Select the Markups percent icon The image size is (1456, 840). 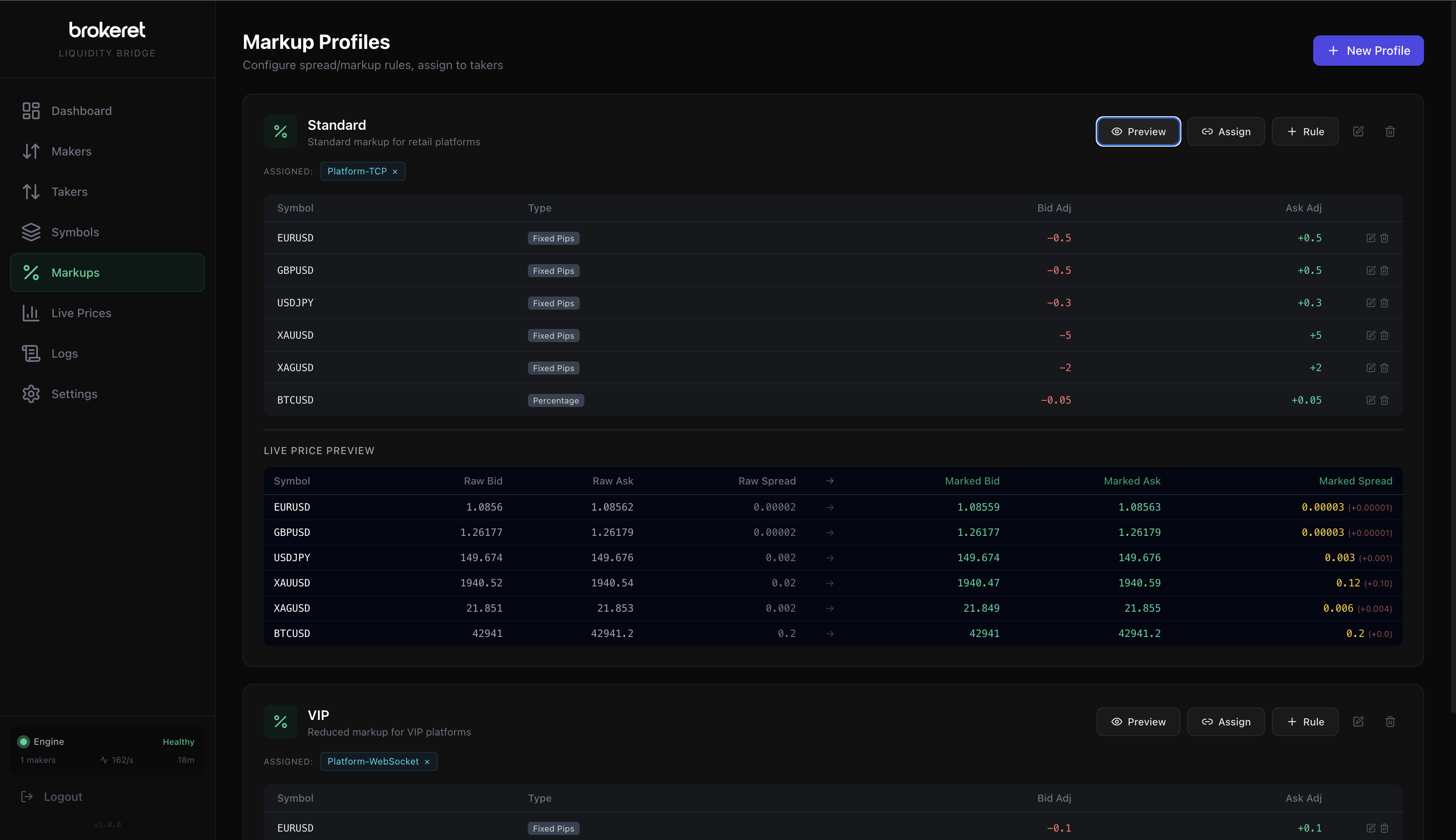[x=31, y=272]
